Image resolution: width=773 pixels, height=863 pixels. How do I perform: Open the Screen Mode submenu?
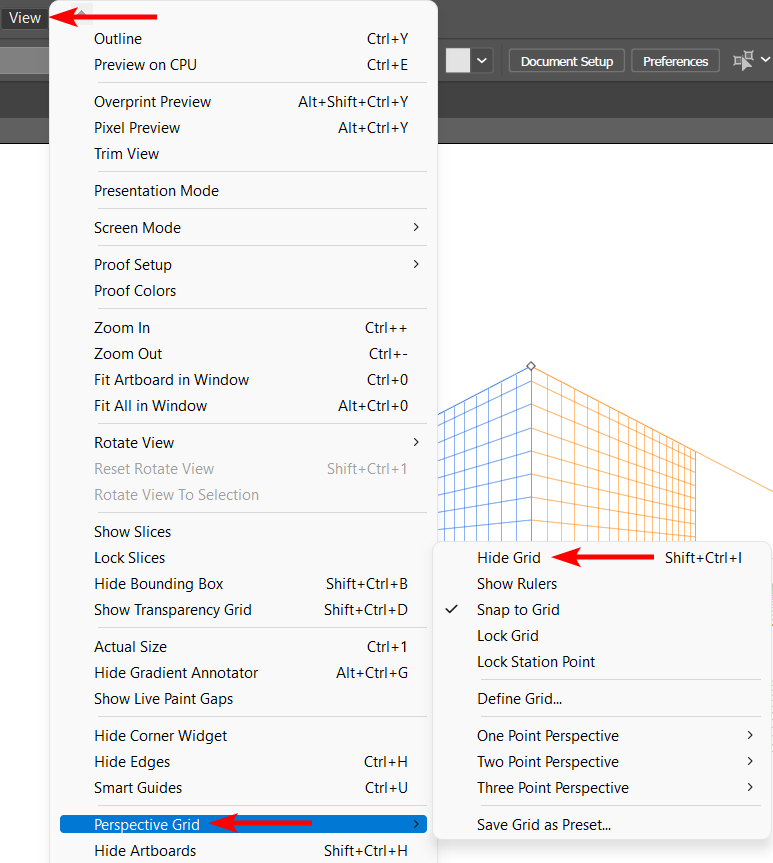pyautogui.click(x=137, y=228)
